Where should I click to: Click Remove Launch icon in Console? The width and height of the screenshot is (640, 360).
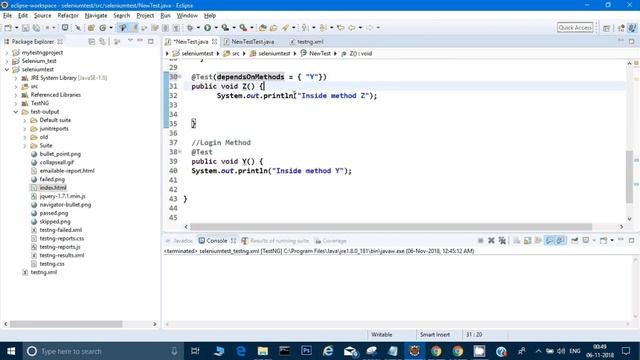491,240
